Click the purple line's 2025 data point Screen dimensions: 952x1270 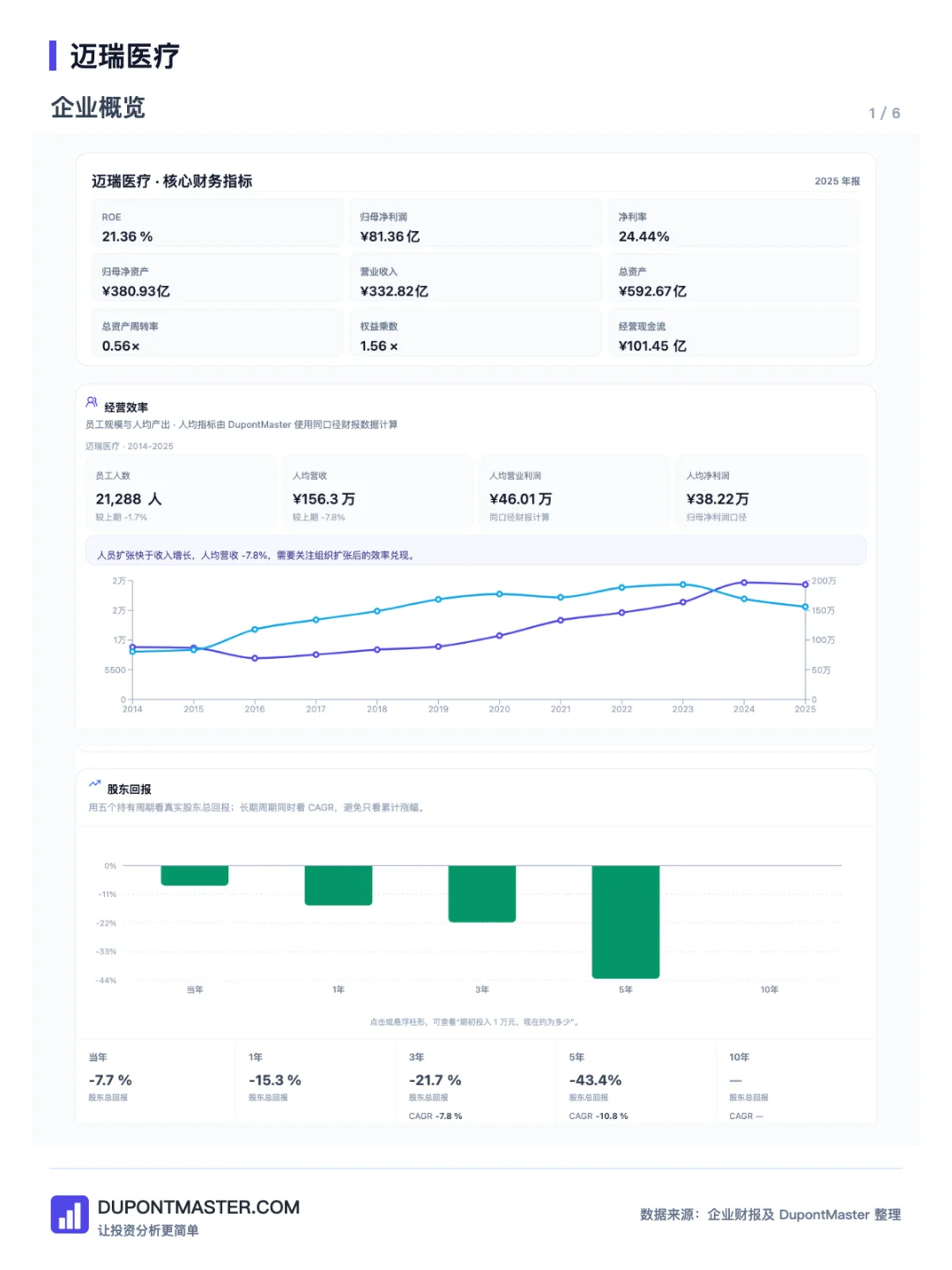pos(805,585)
